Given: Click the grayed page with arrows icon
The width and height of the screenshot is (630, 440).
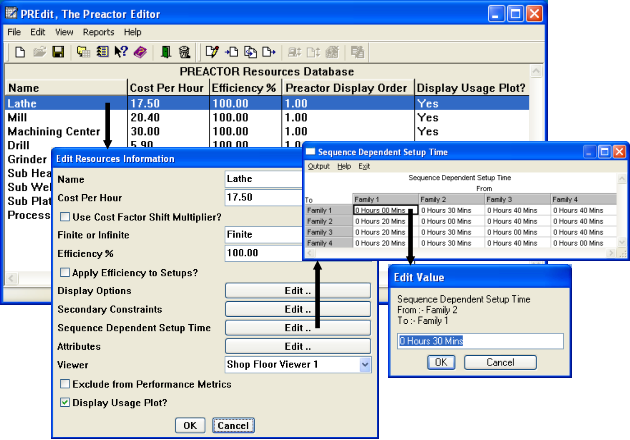Looking at the screenshot, I should click(x=313, y=52).
